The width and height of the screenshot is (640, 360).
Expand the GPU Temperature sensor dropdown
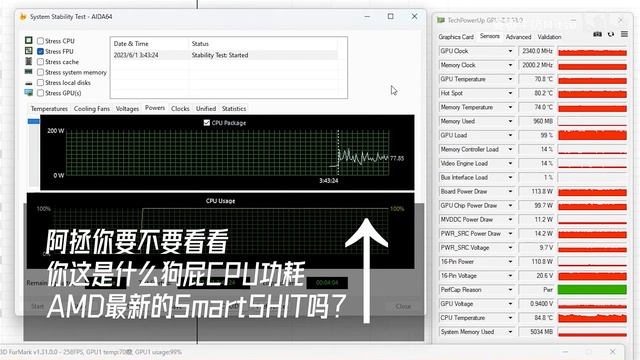510,79
